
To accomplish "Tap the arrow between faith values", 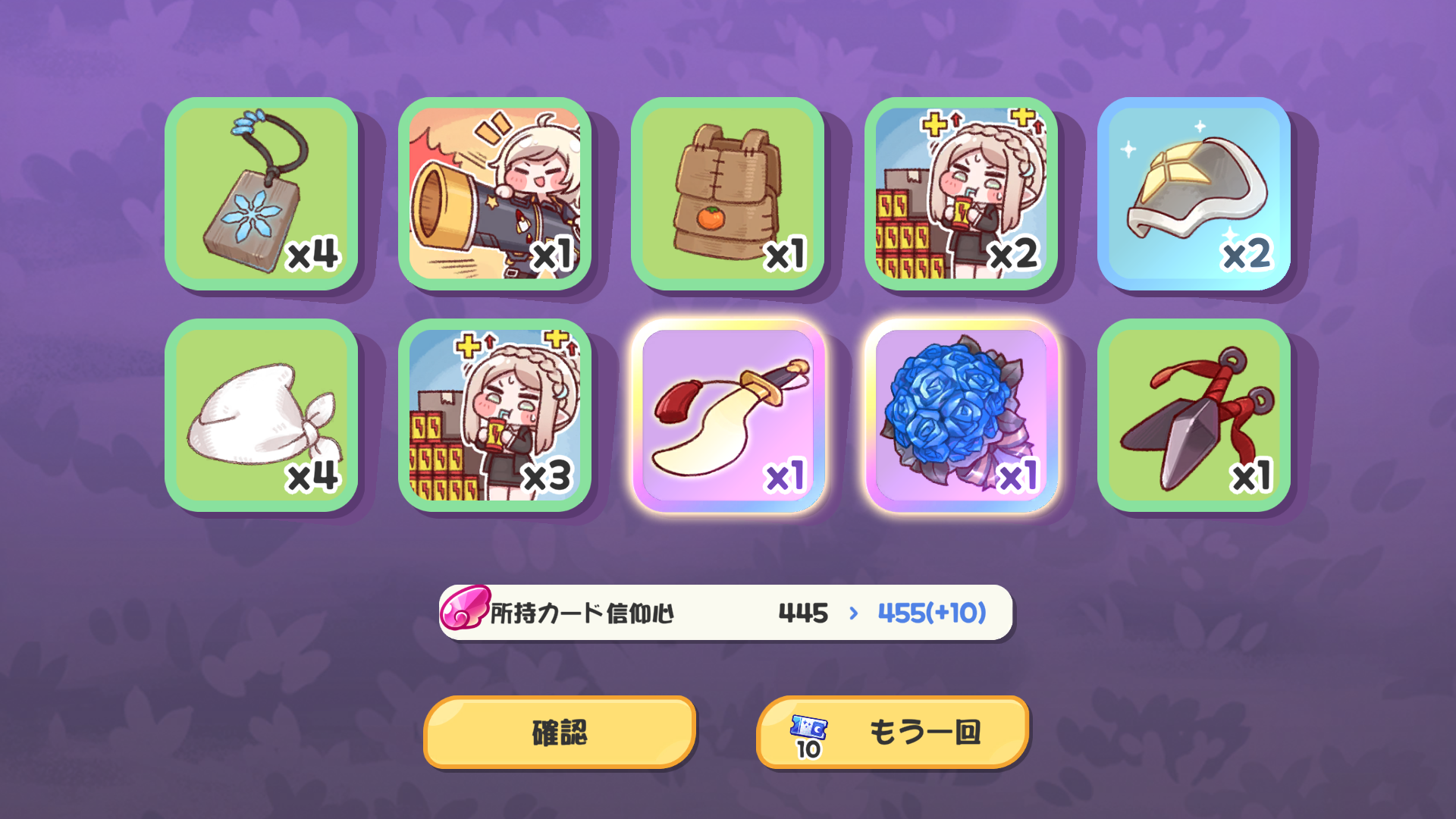I will 854,613.
